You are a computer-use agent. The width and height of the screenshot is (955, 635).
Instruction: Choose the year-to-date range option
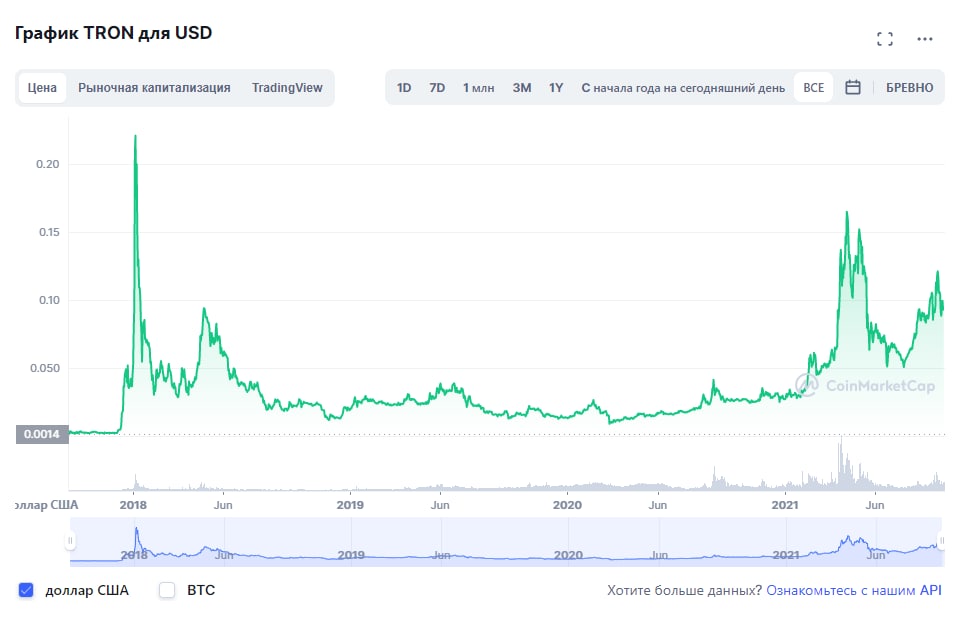pyautogui.click(x=683, y=88)
